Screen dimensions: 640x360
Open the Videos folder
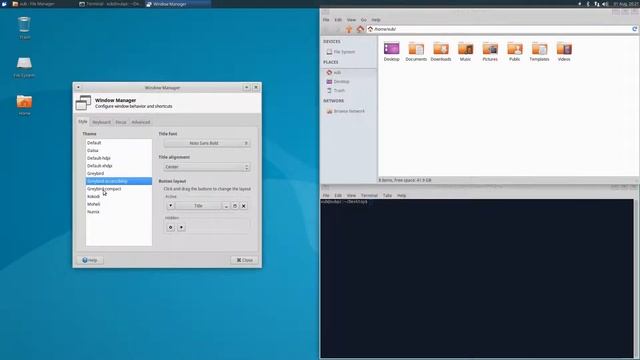pyautogui.click(x=564, y=51)
